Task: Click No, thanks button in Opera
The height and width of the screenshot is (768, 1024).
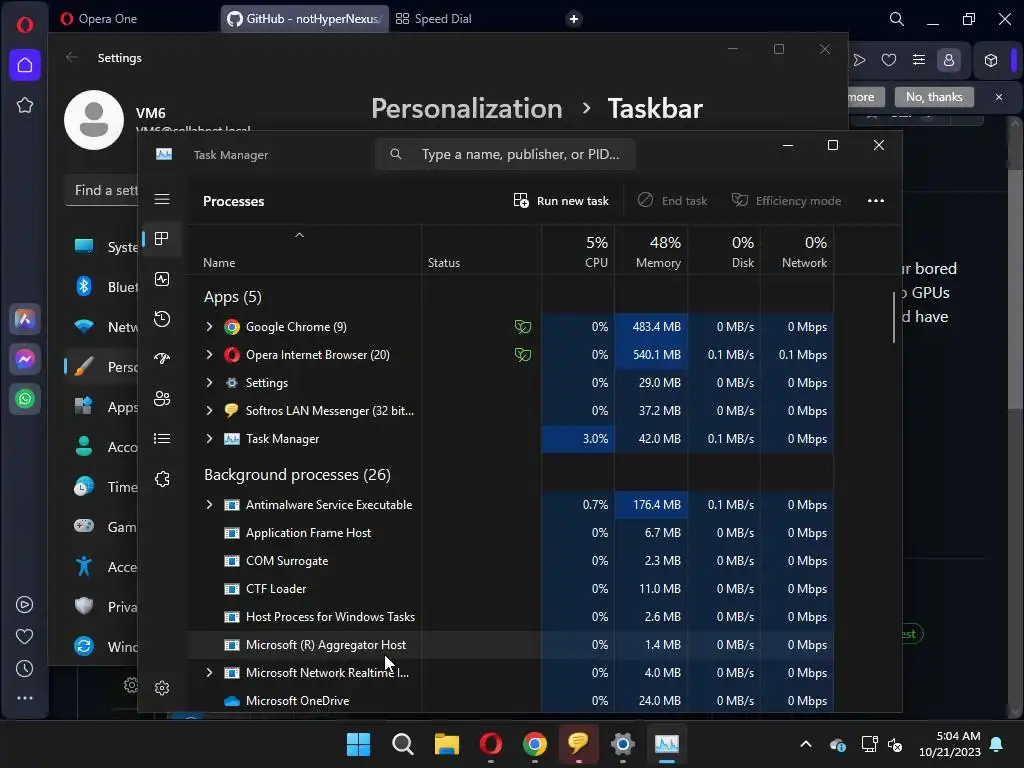Action: (x=934, y=97)
